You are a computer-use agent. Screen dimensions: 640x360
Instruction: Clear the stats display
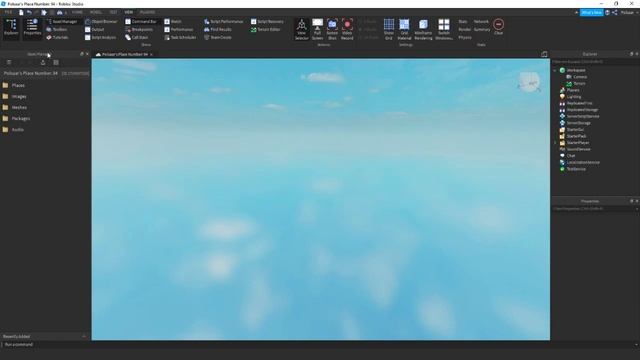click(x=498, y=27)
